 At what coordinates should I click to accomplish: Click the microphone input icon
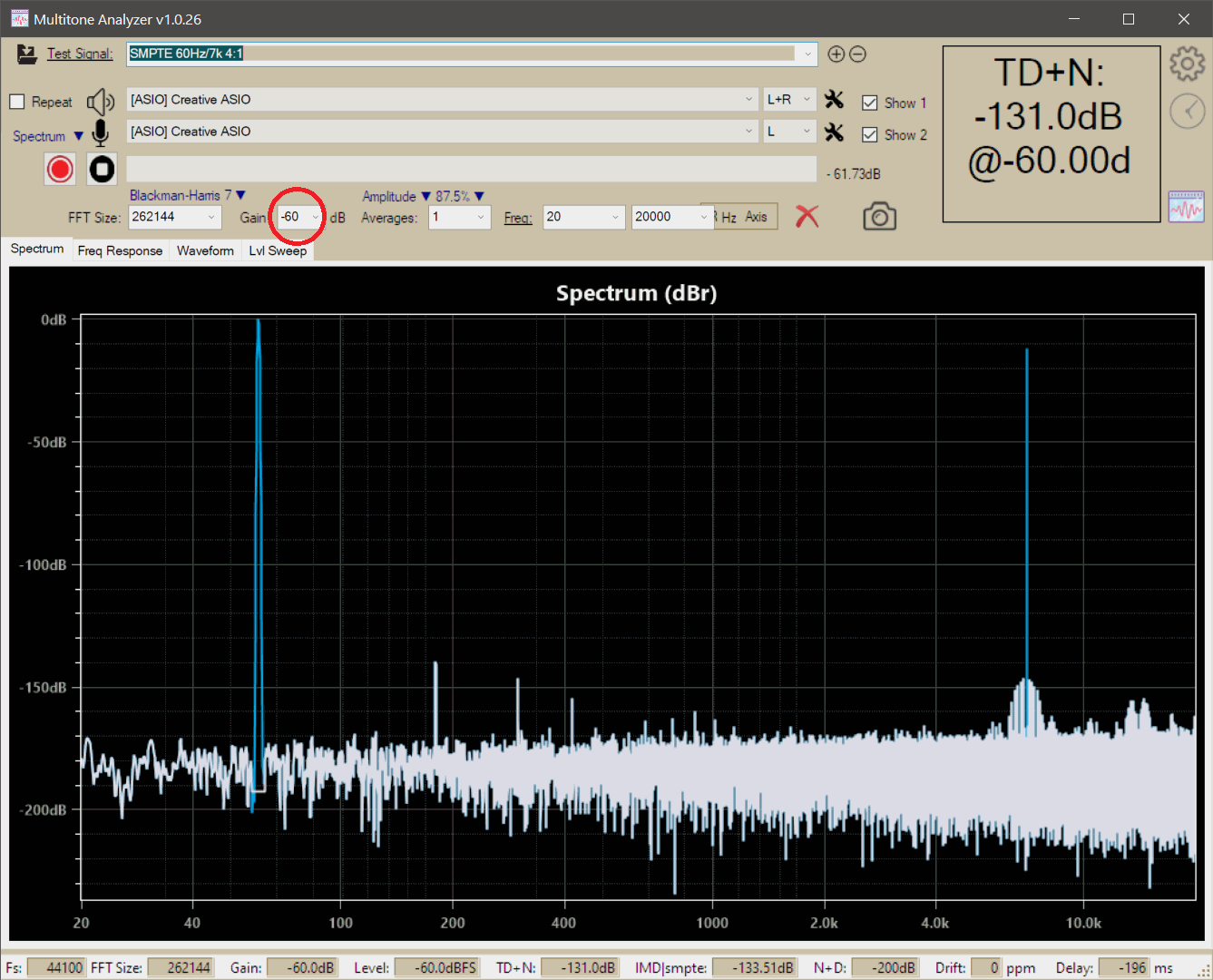click(x=101, y=133)
